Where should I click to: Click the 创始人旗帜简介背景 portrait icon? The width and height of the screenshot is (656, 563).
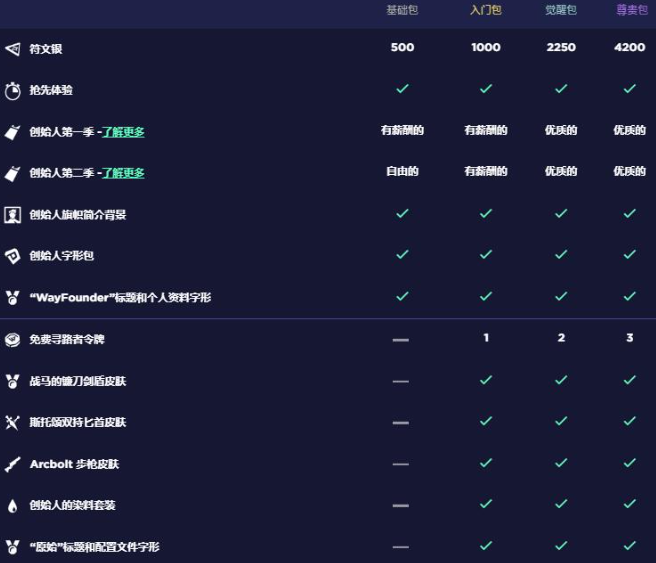pyautogui.click(x=12, y=214)
